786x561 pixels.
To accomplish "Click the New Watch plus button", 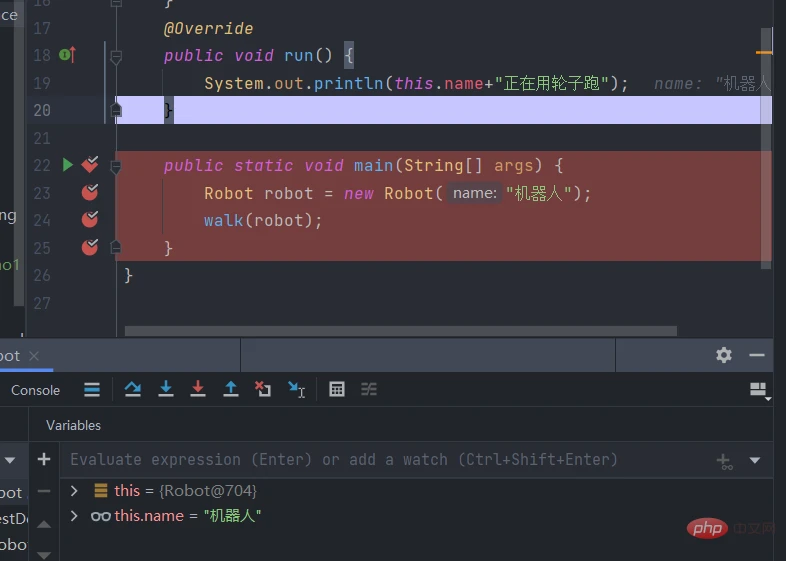I will (x=44, y=459).
